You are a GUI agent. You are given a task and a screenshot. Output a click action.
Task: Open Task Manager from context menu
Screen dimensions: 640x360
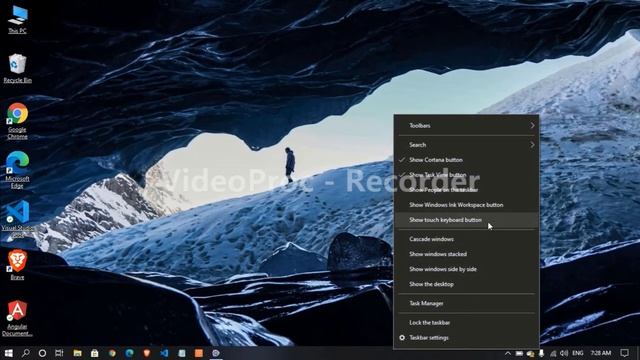[466, 304]
